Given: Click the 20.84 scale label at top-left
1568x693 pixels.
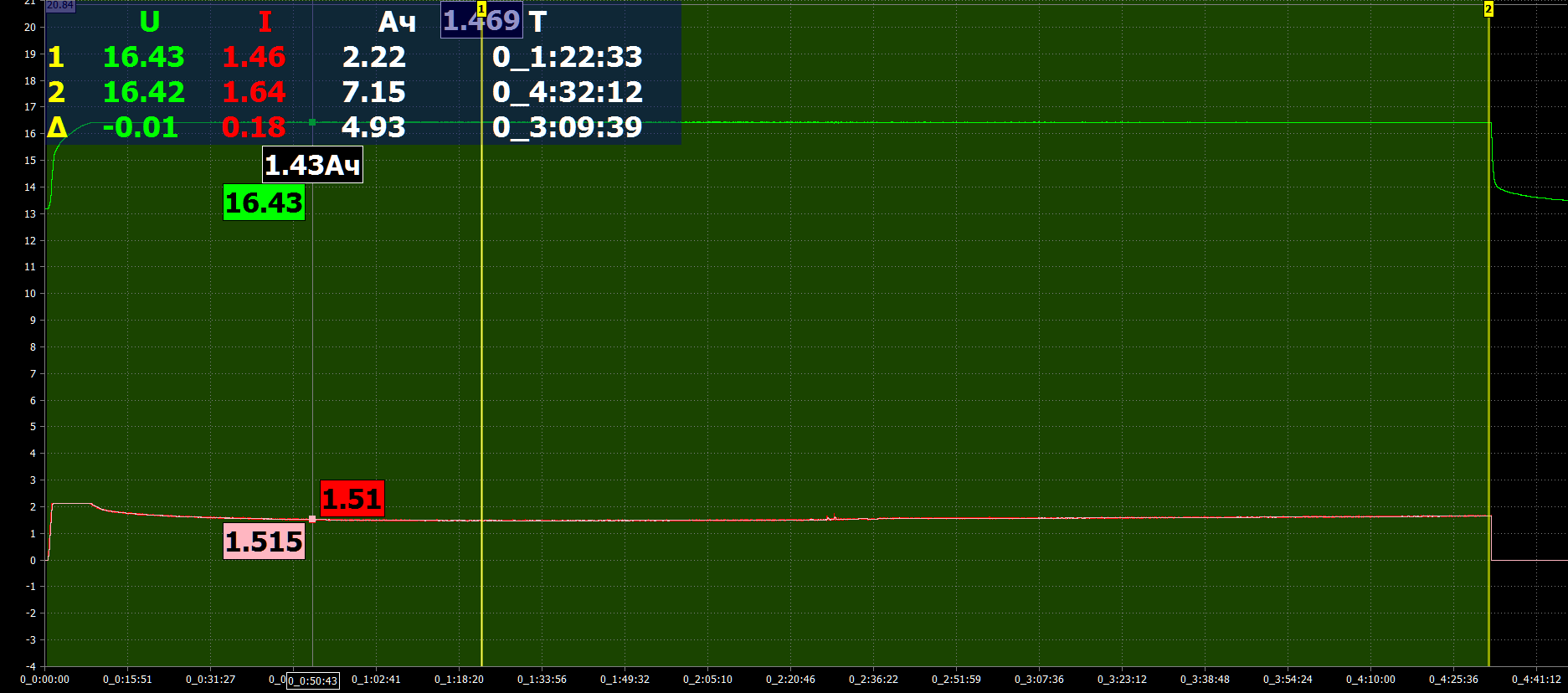Looking at the screenshot, I should click(60, 5).
